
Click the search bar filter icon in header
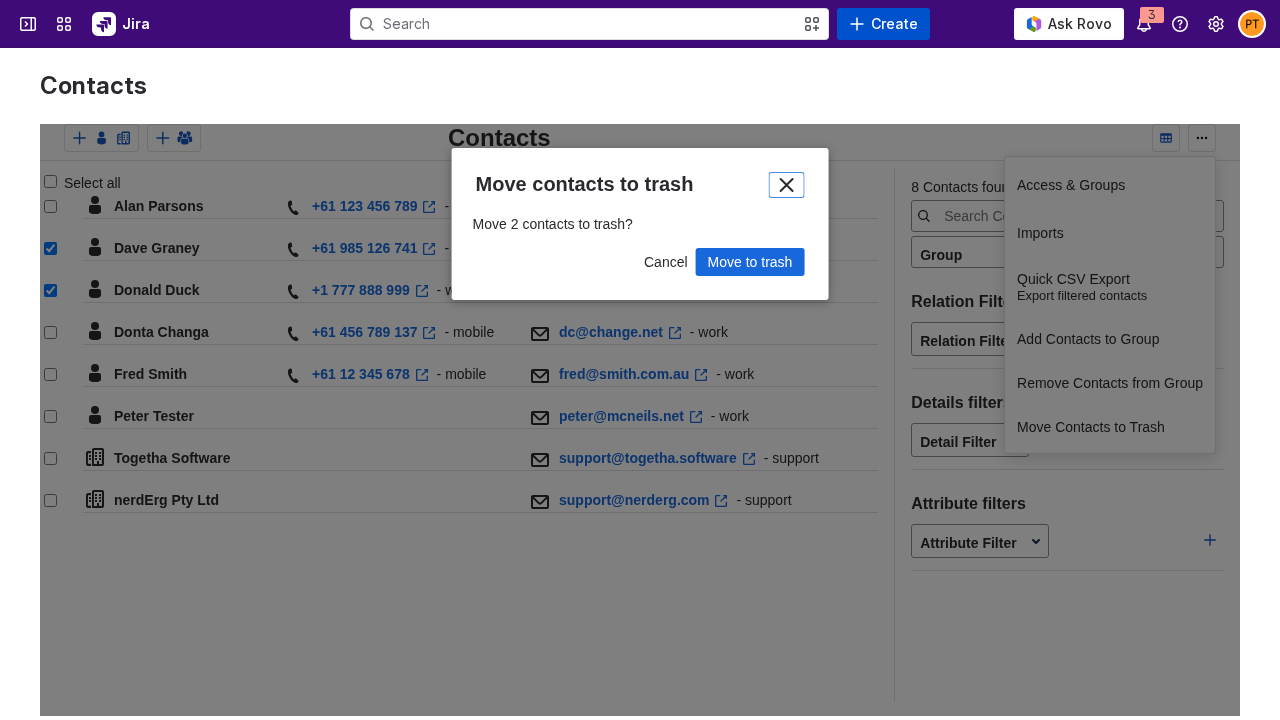click(x=812, y=24)
